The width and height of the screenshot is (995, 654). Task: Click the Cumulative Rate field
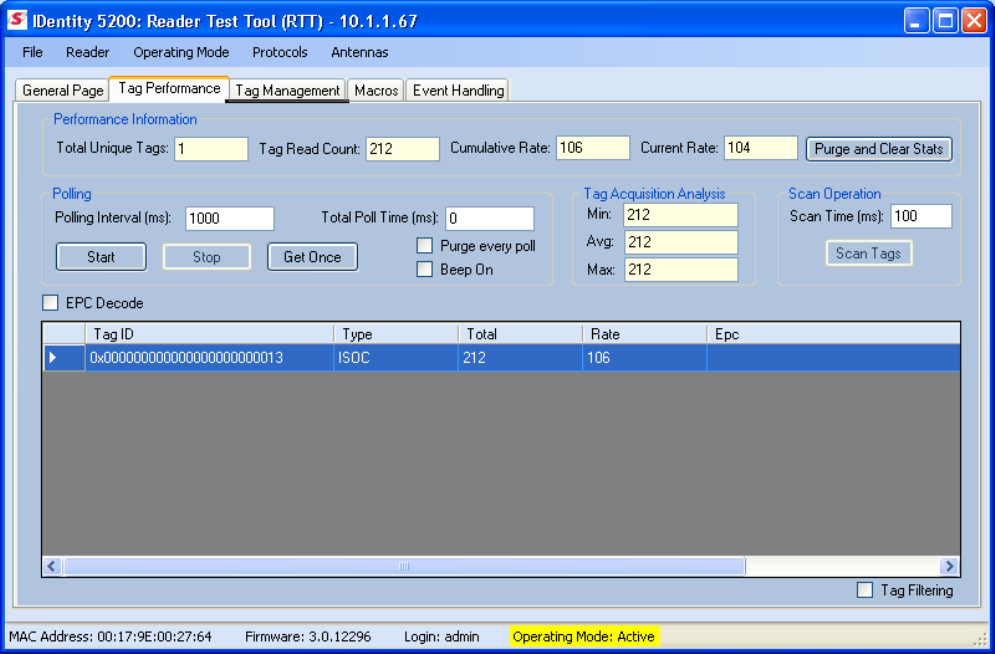(593, 148)
